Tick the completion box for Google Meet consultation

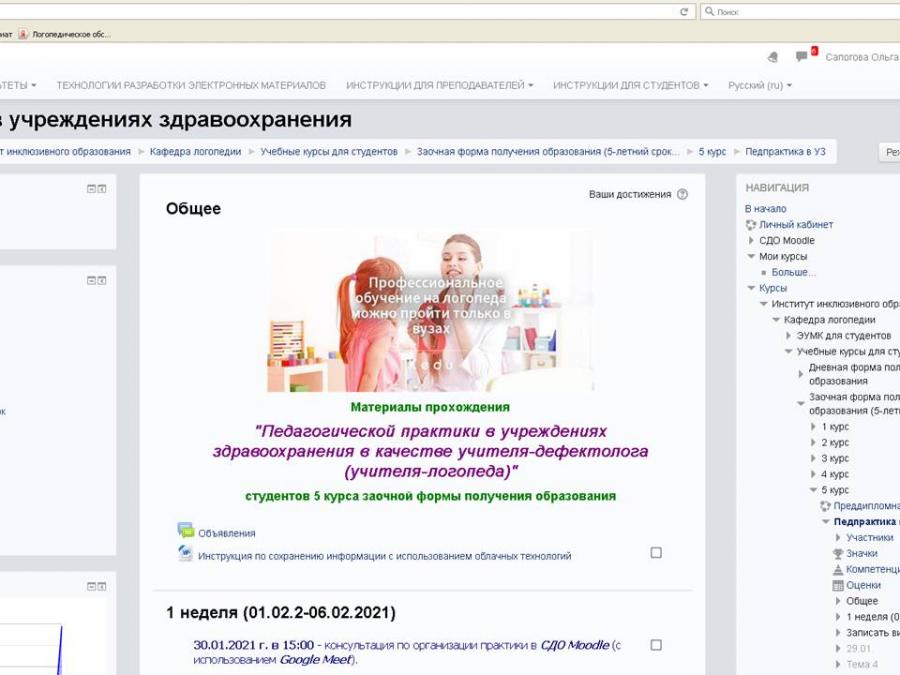(x=656, y=645)
